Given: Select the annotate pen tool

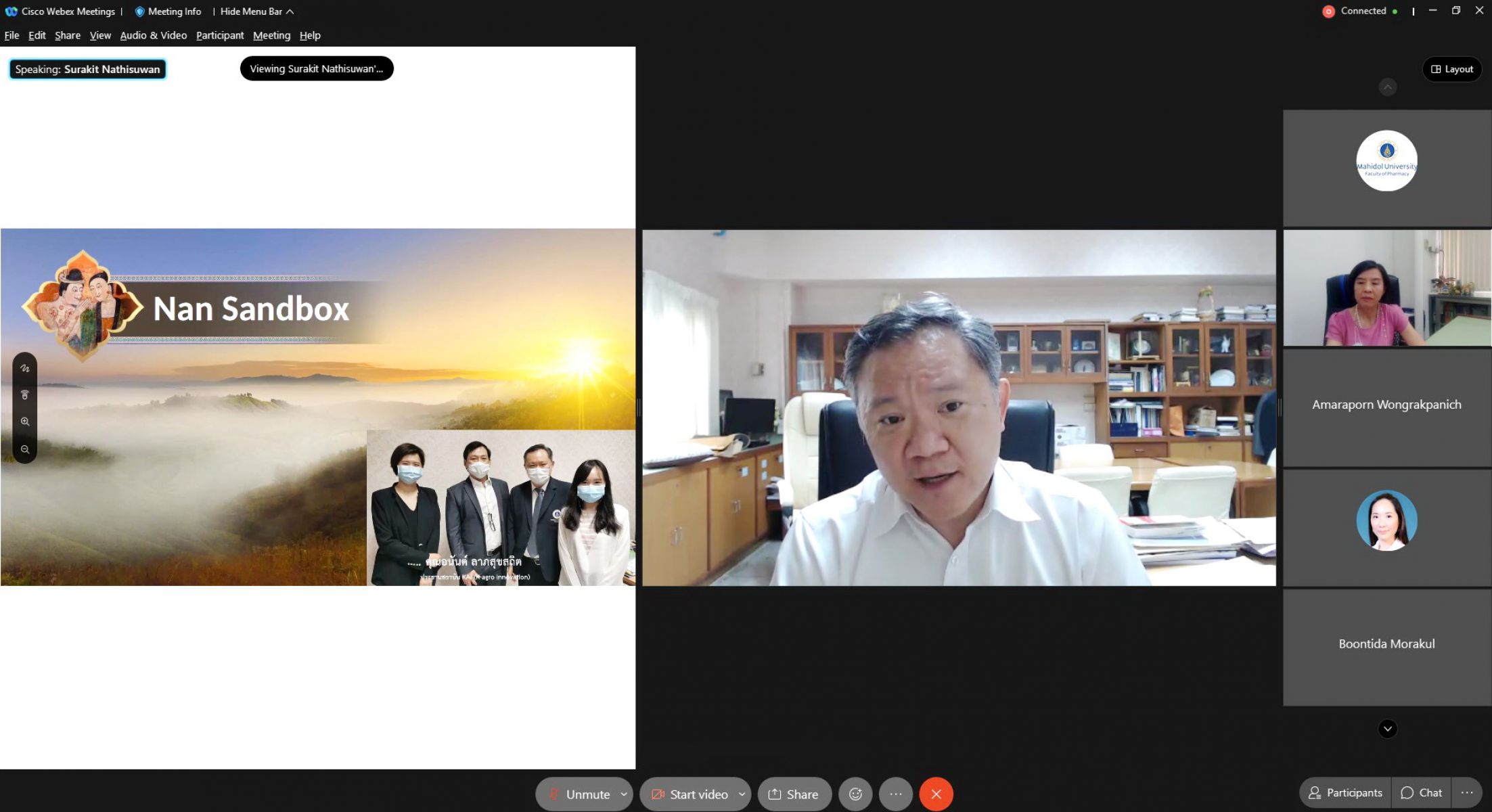Looking at the screenshot, I should [25, 368].
